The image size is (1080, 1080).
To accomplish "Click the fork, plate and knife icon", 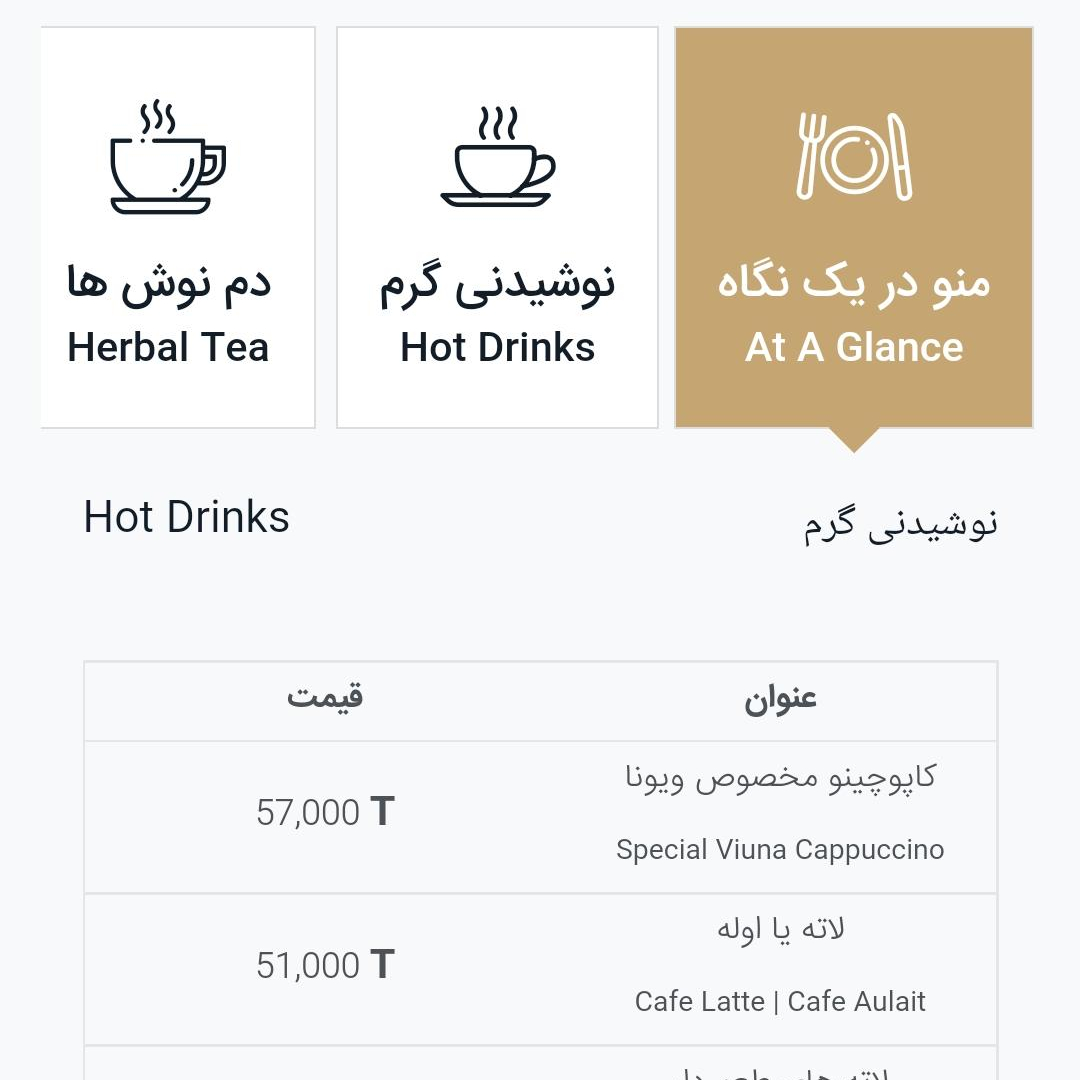I will 854,156.
